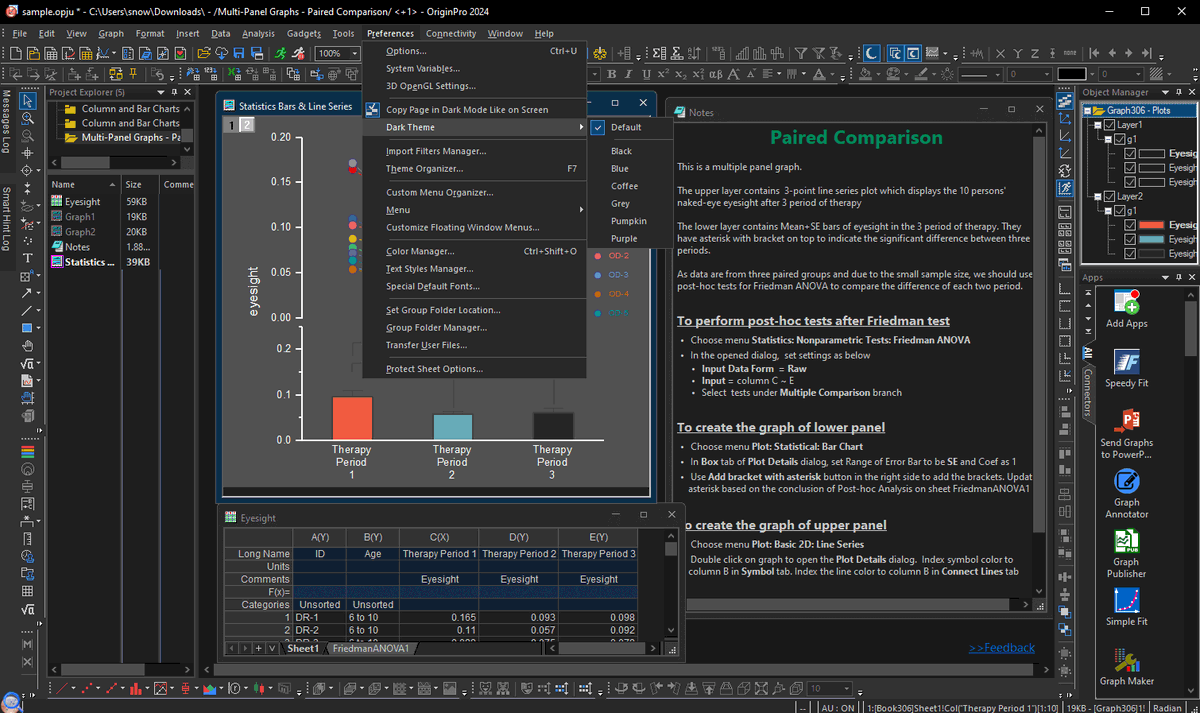
Task: Choose the Pumpkin dark theme
Action: [x=628, y=221]
